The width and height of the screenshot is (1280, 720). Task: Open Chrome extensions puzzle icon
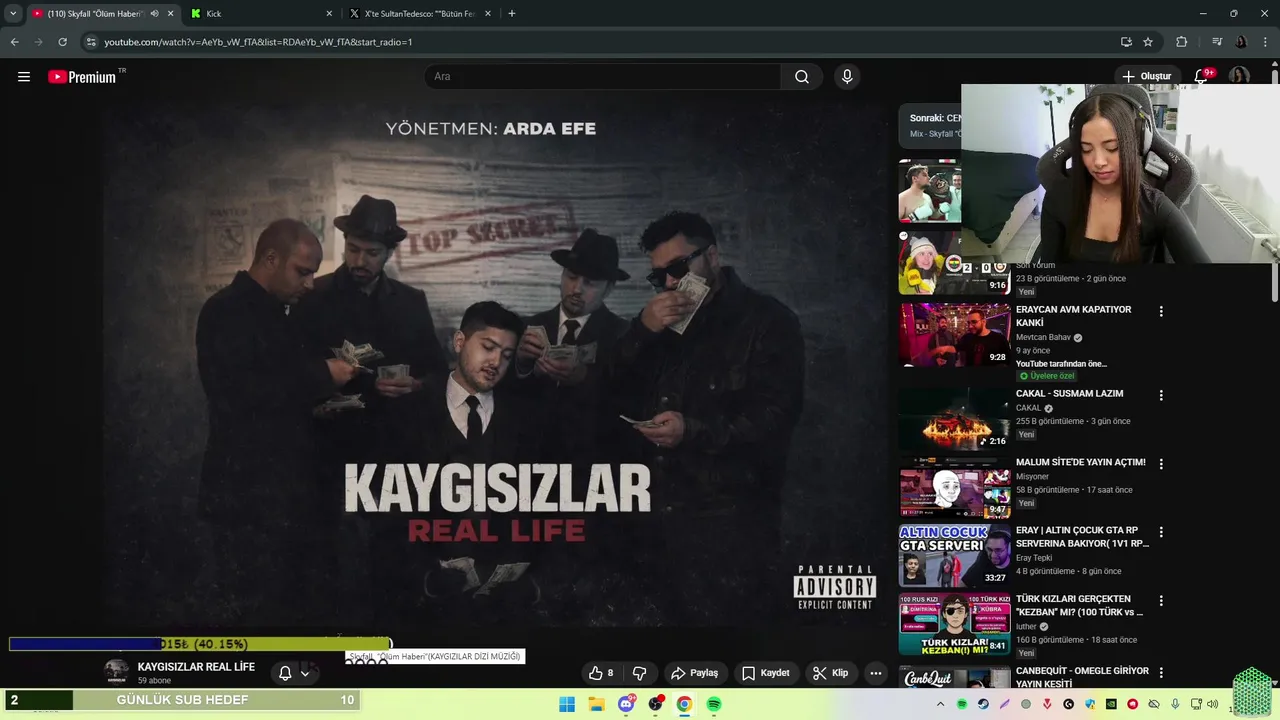pos(1182,42)
